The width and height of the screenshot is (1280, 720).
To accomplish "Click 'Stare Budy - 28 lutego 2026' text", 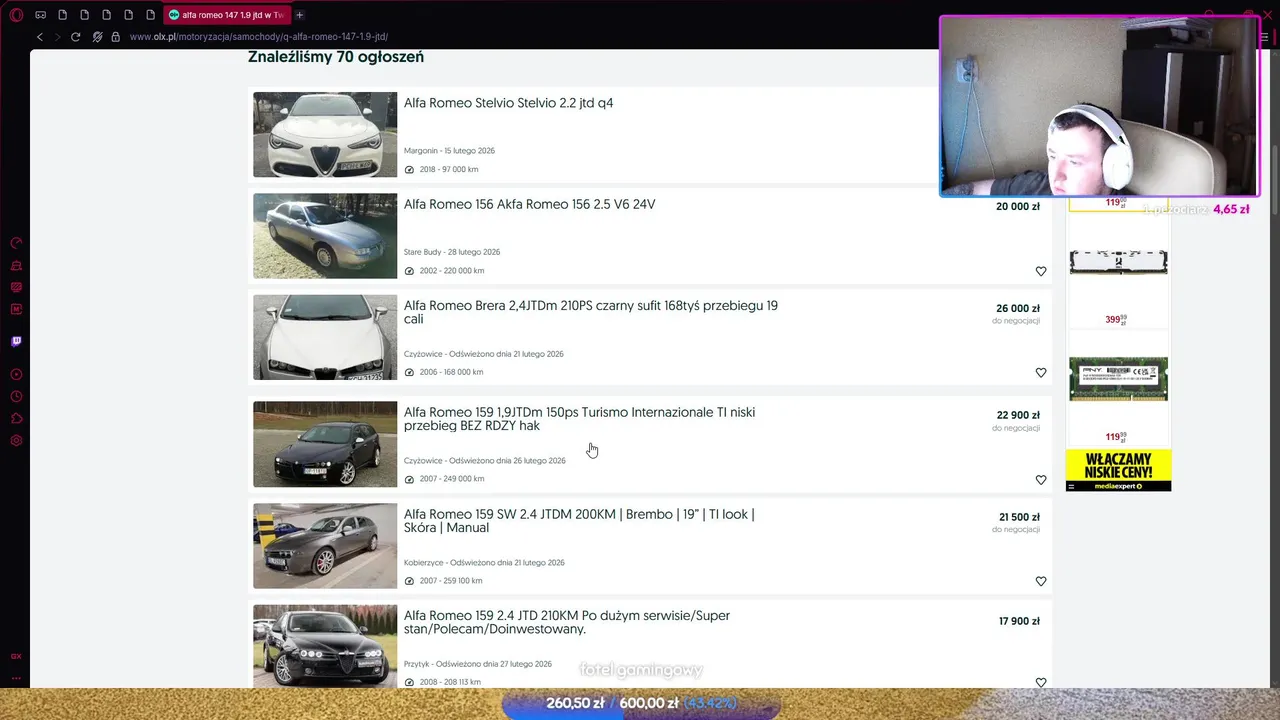I will pyautogui.click(x=452, y=252).
